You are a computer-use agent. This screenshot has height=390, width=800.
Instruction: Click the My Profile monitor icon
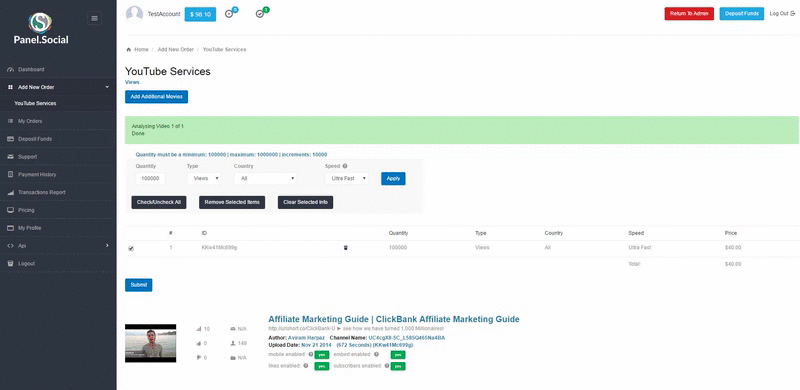click(x=11, y=228)
